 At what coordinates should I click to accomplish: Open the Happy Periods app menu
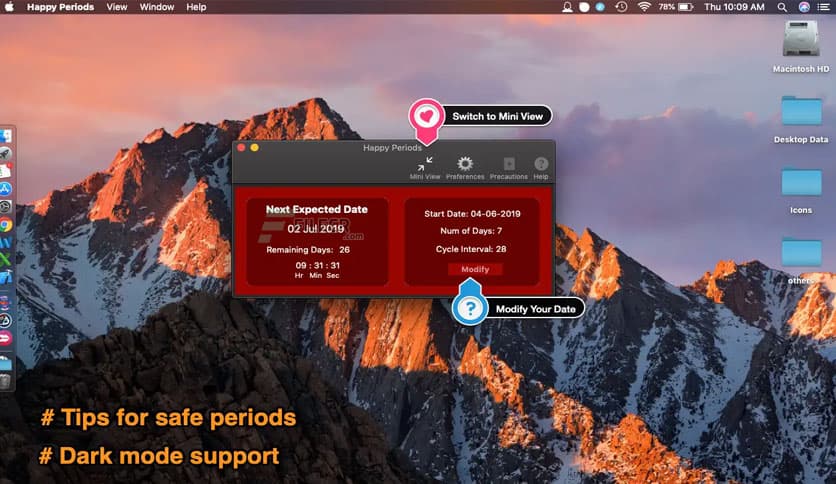(61, 7)
